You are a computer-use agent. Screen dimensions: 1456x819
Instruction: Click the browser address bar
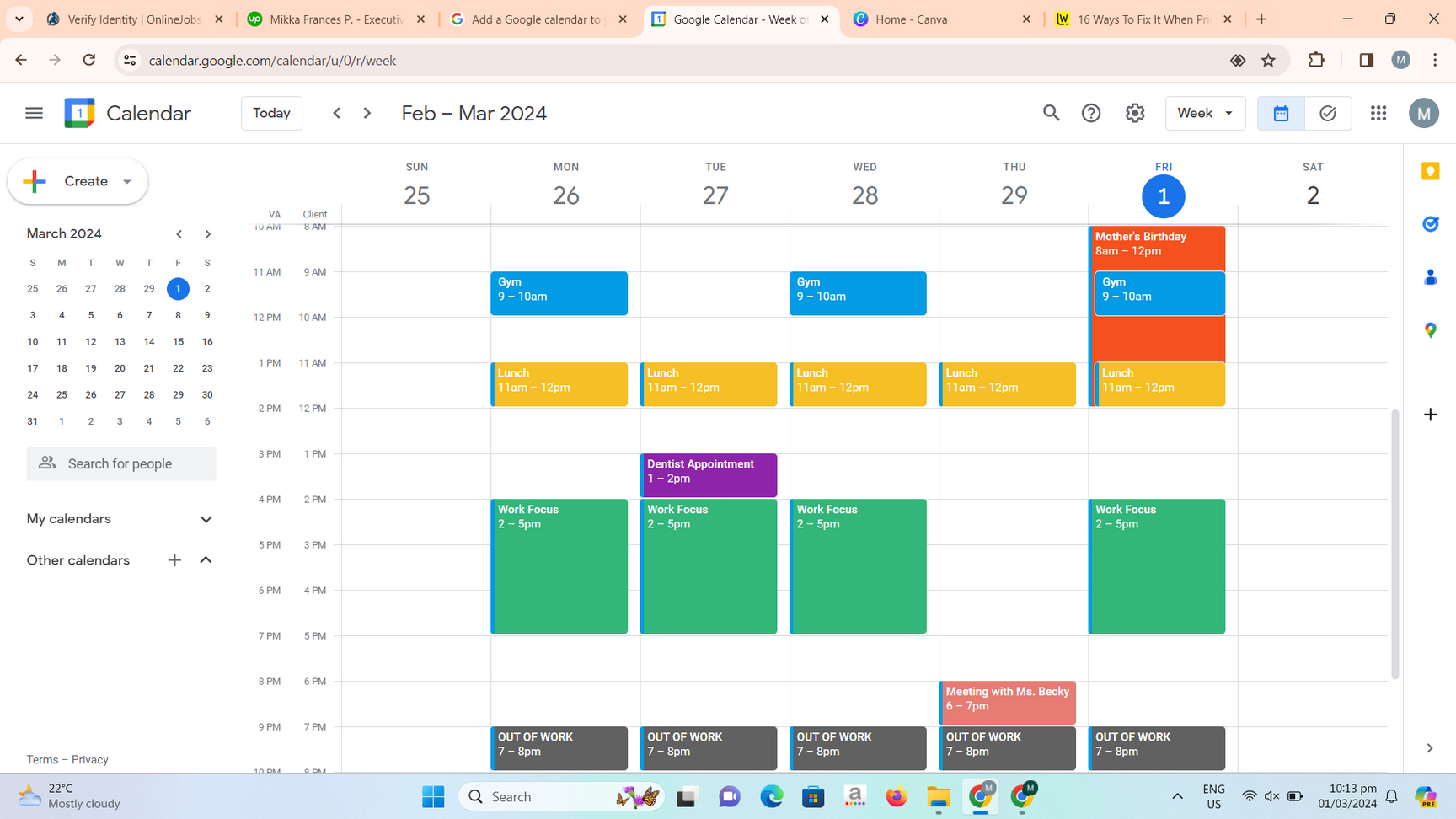[674, 60]
